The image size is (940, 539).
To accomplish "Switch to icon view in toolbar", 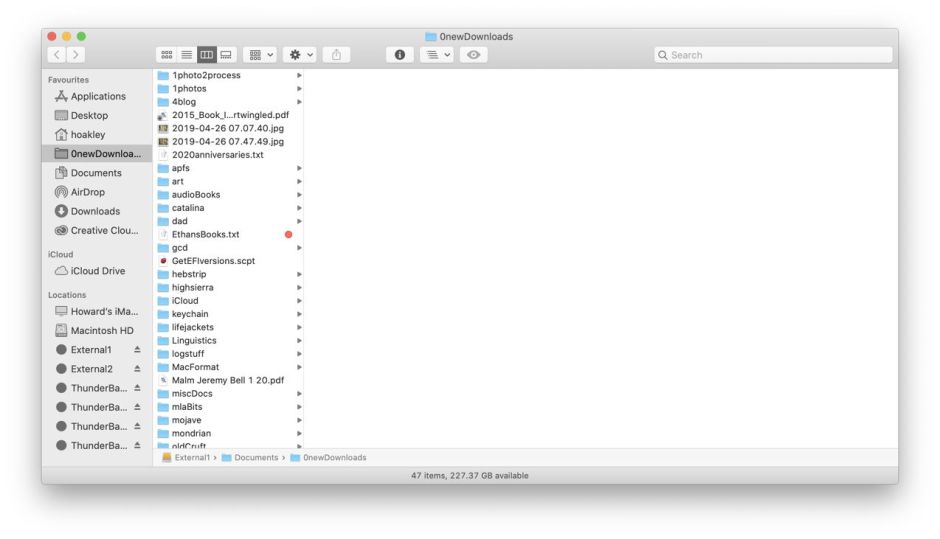I will pyautogui.click(x=167, y=55).
